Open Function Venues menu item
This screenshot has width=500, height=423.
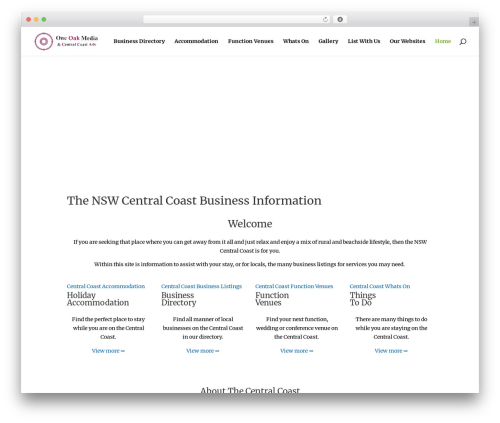(x=251, y=41)
